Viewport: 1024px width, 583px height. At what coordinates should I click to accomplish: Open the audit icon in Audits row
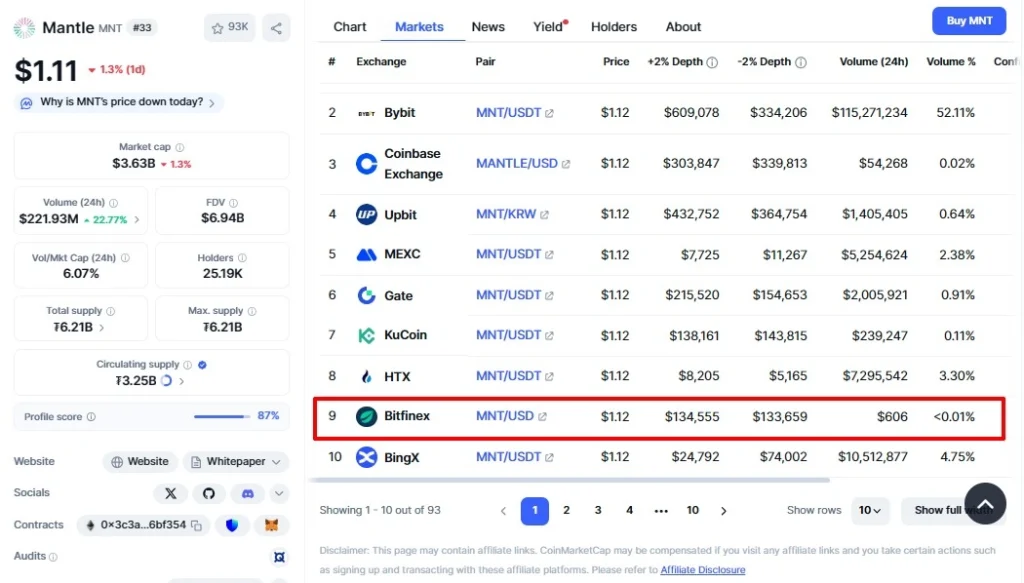279,557
